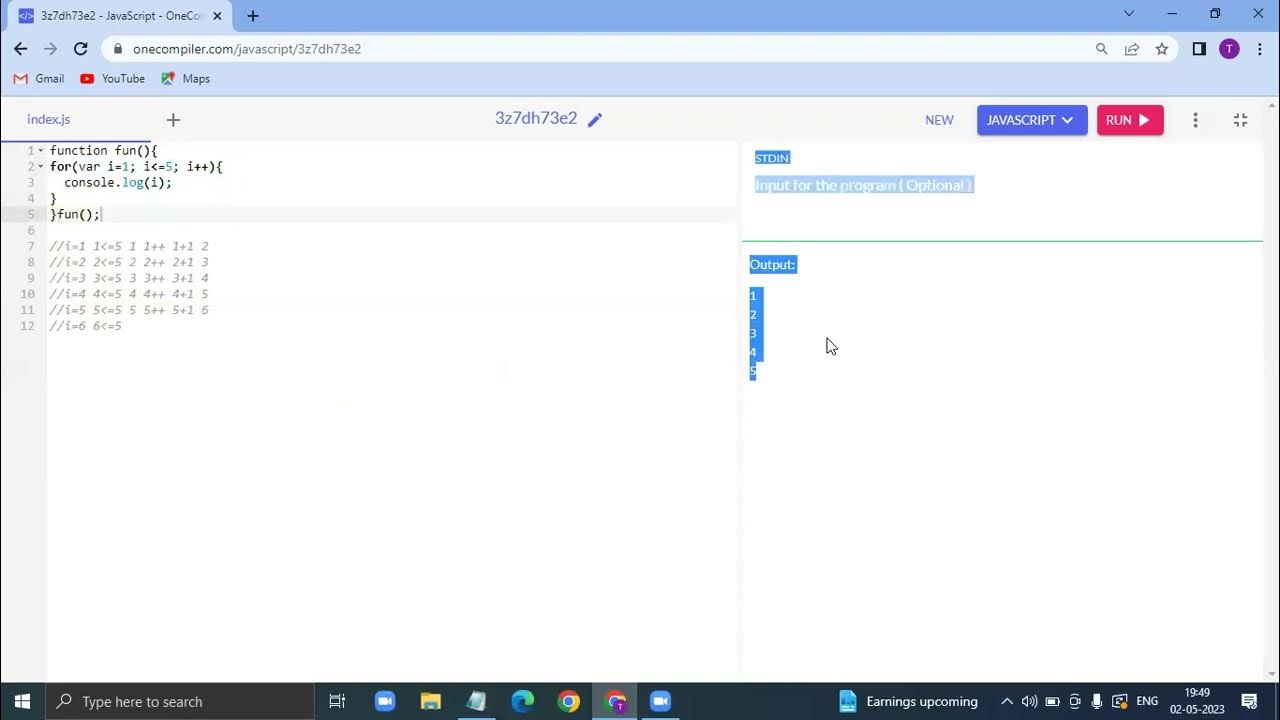Open Microsoft Edge from the taskbar
This screenshot has height=720, width=1280.
[523, 701]
